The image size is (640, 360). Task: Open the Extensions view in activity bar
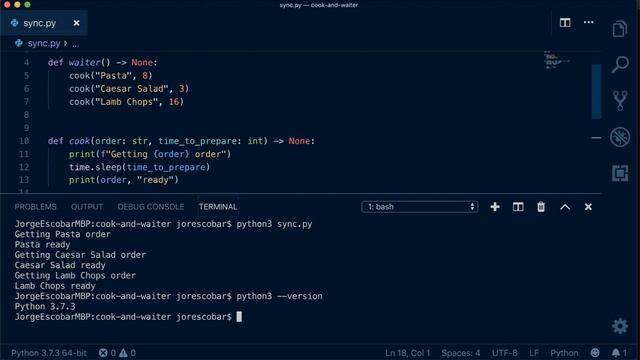620,173
